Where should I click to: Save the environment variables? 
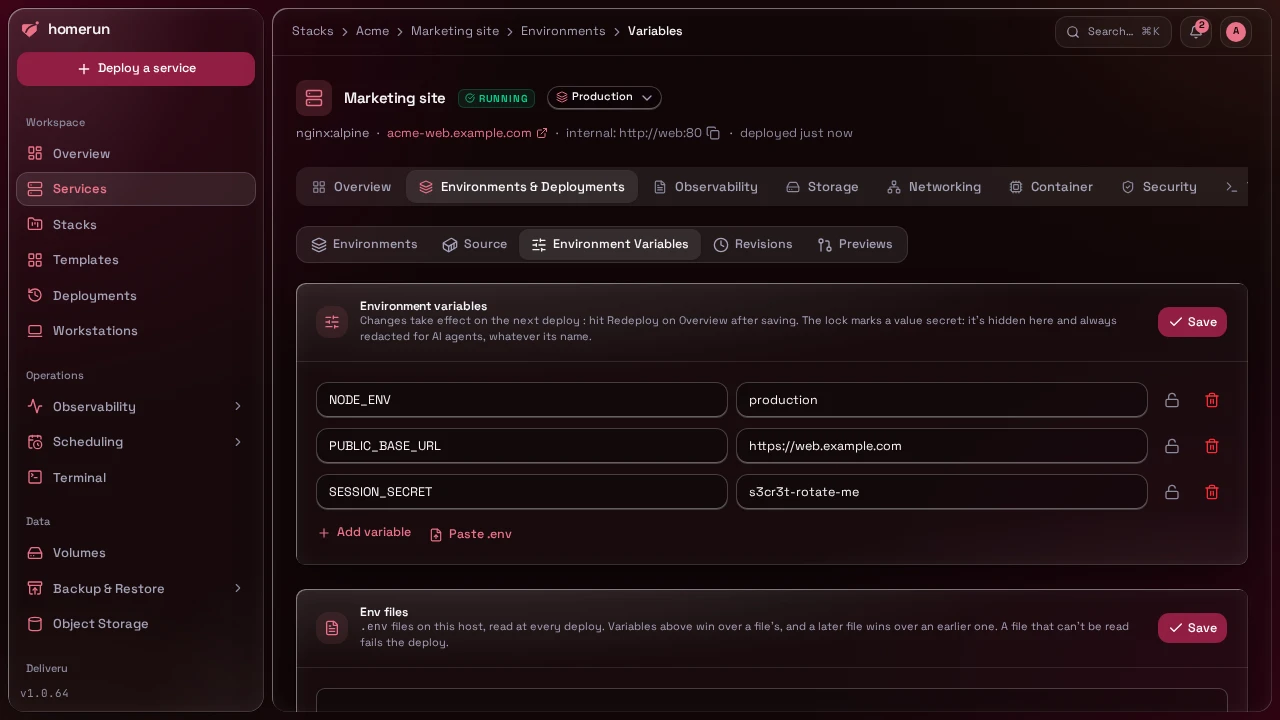coord(1192,322)
